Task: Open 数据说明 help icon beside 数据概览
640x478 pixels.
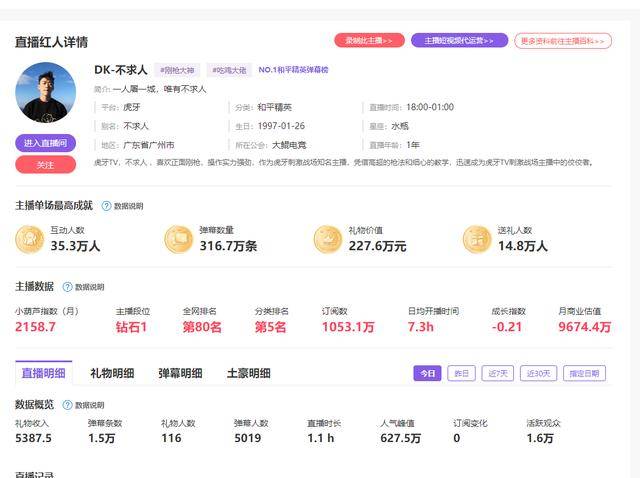Action: pos(68,405)
